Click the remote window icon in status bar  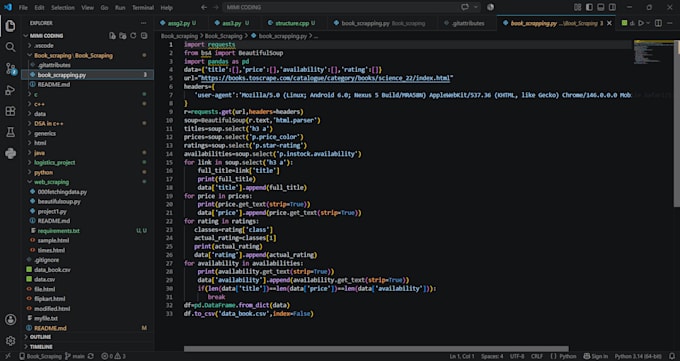pyautogui.click(x=7, y=356)
